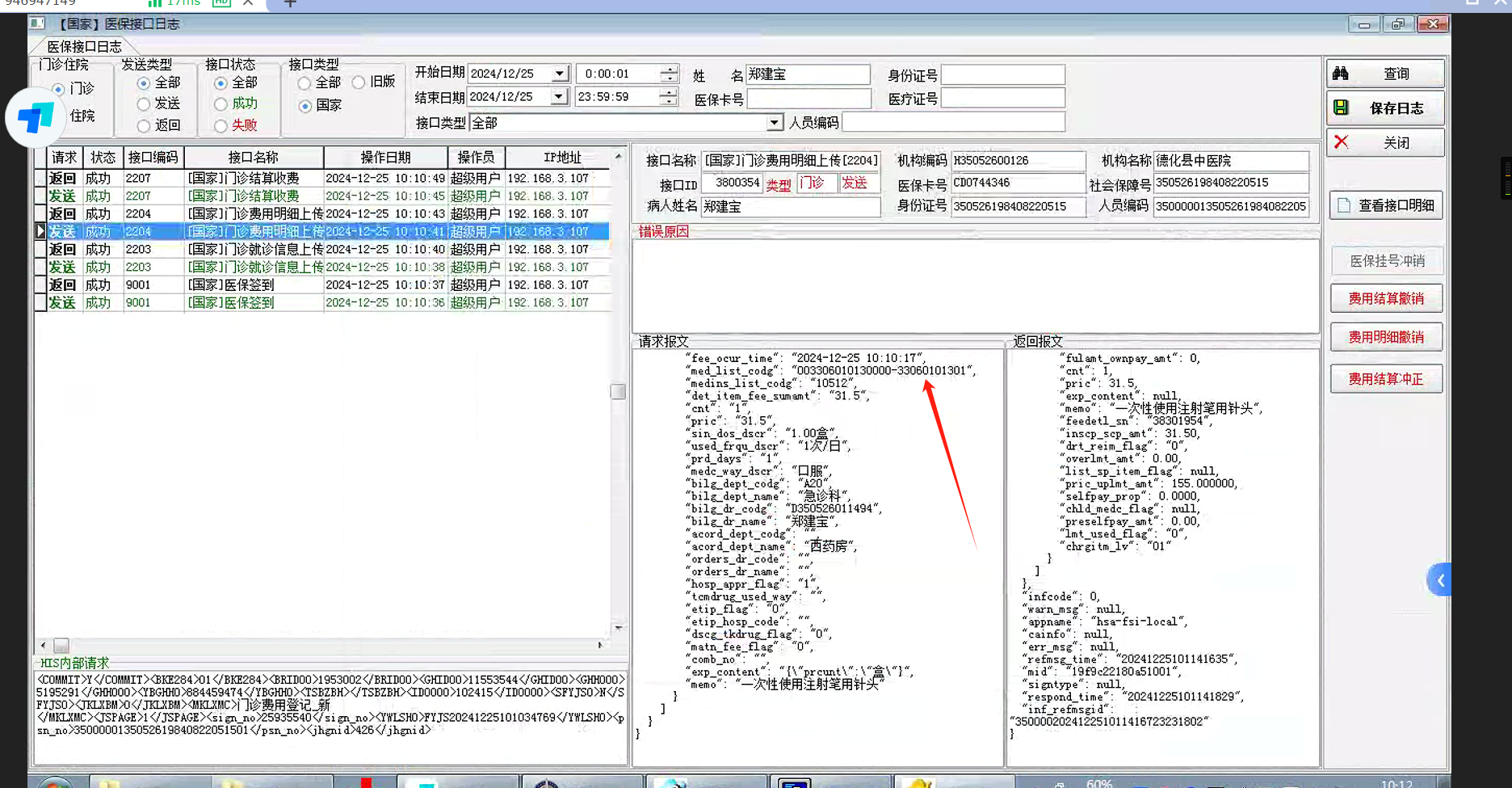
Task: Sort by the 接口名称 column header
Action: pyautogui.click(x=254, y=158)
